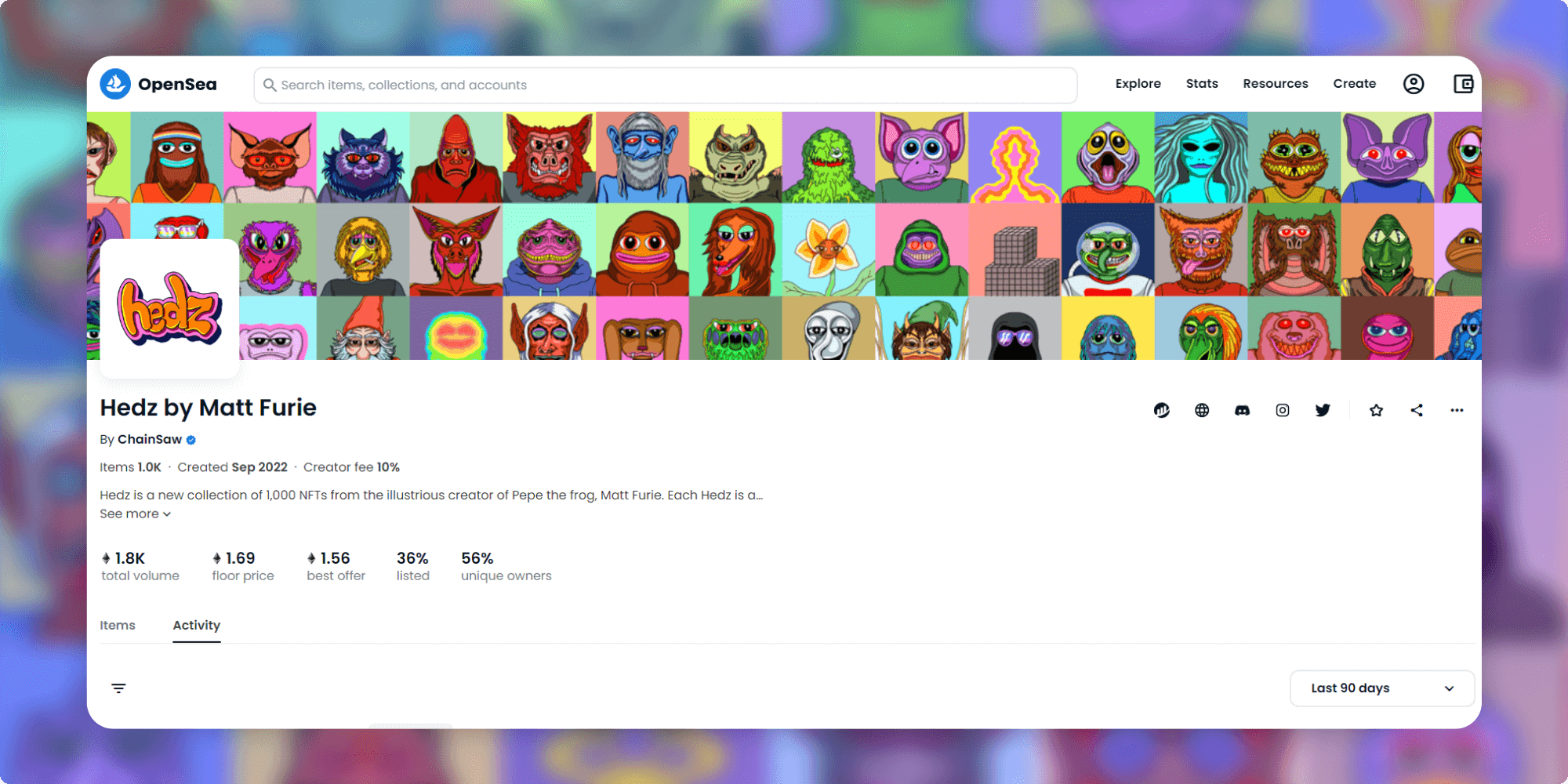Click the share icon

(x=1417, y=410)
